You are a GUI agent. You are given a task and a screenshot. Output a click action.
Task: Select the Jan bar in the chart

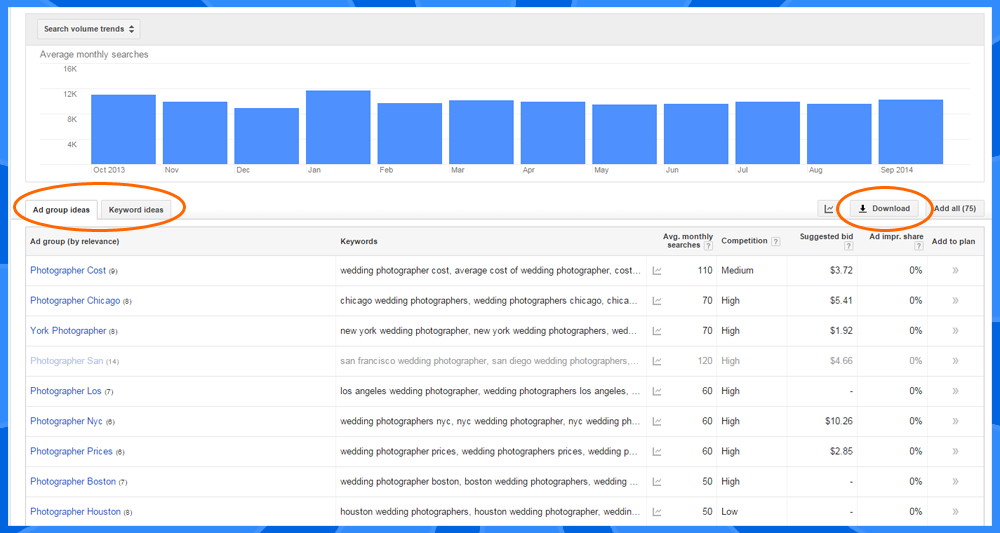click(x=338, y=127)
